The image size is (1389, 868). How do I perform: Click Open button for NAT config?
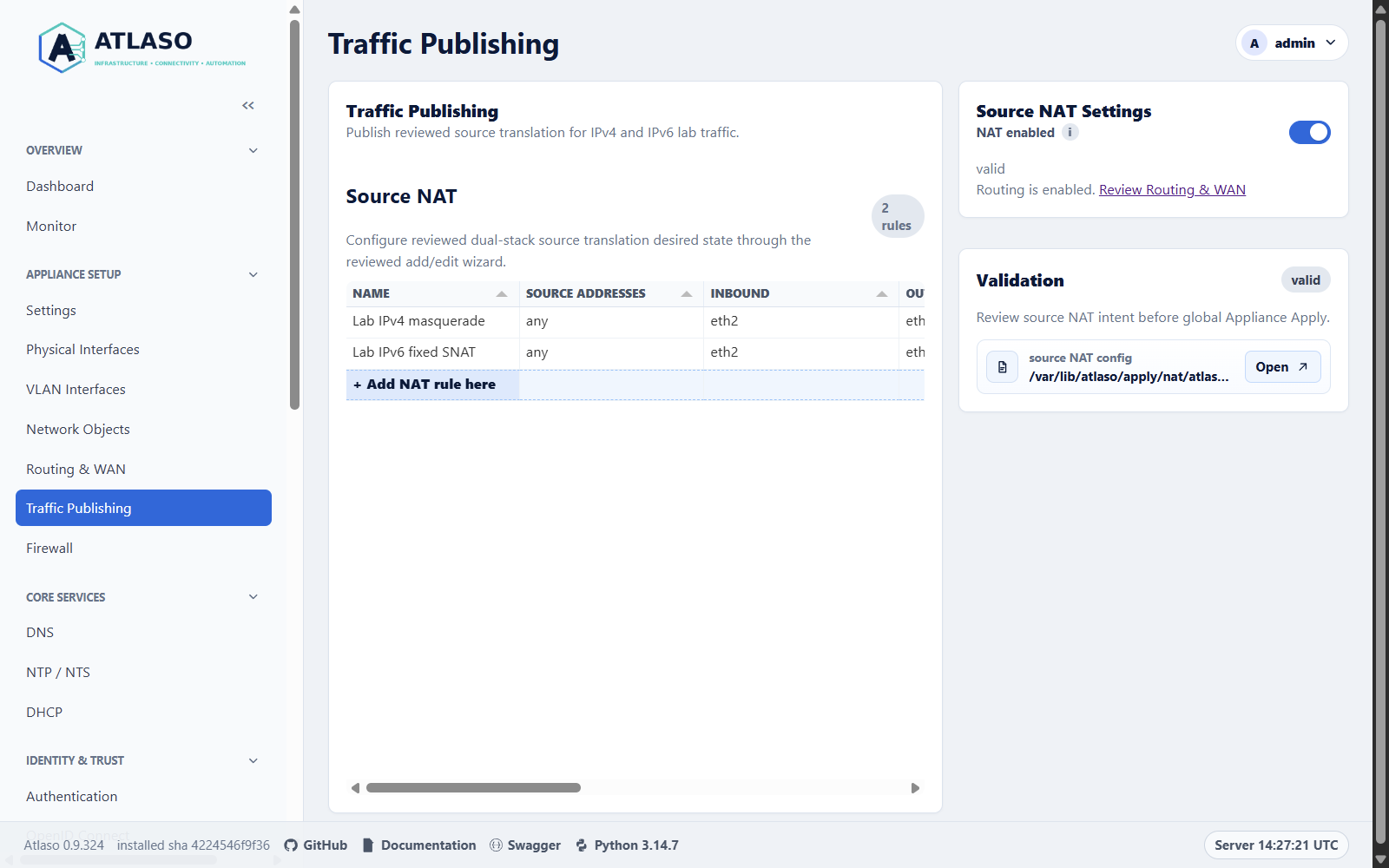tap(1282, 367)
